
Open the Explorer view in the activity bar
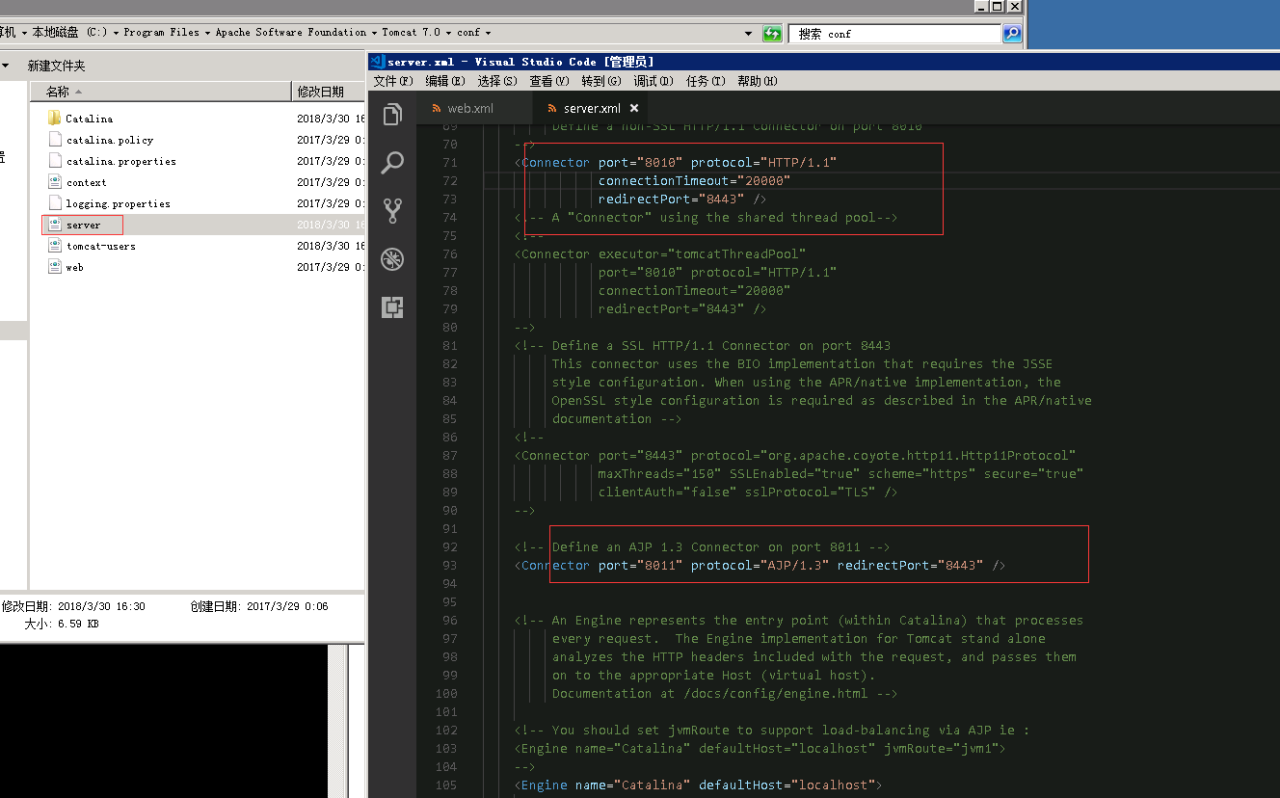[392, 114]
